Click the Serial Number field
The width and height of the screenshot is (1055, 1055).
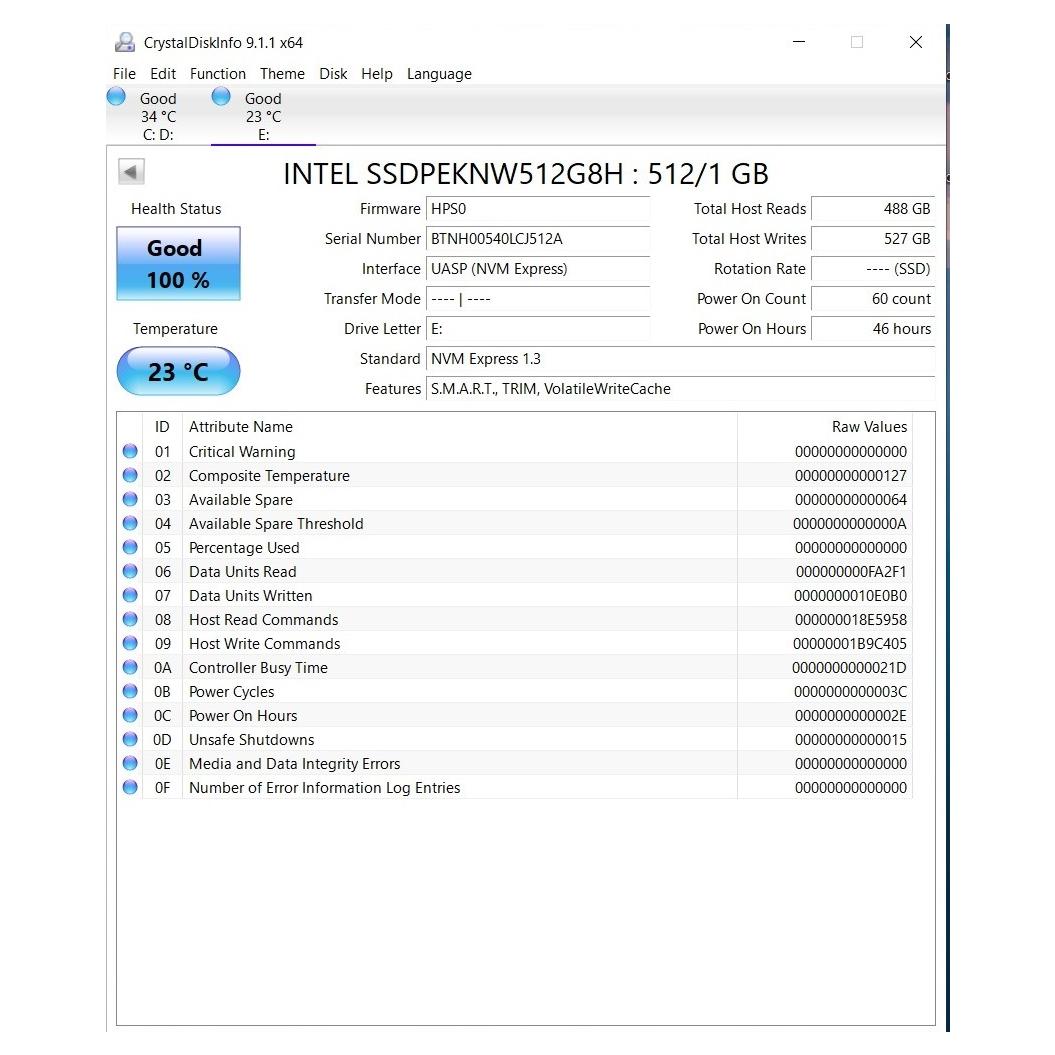538,239
